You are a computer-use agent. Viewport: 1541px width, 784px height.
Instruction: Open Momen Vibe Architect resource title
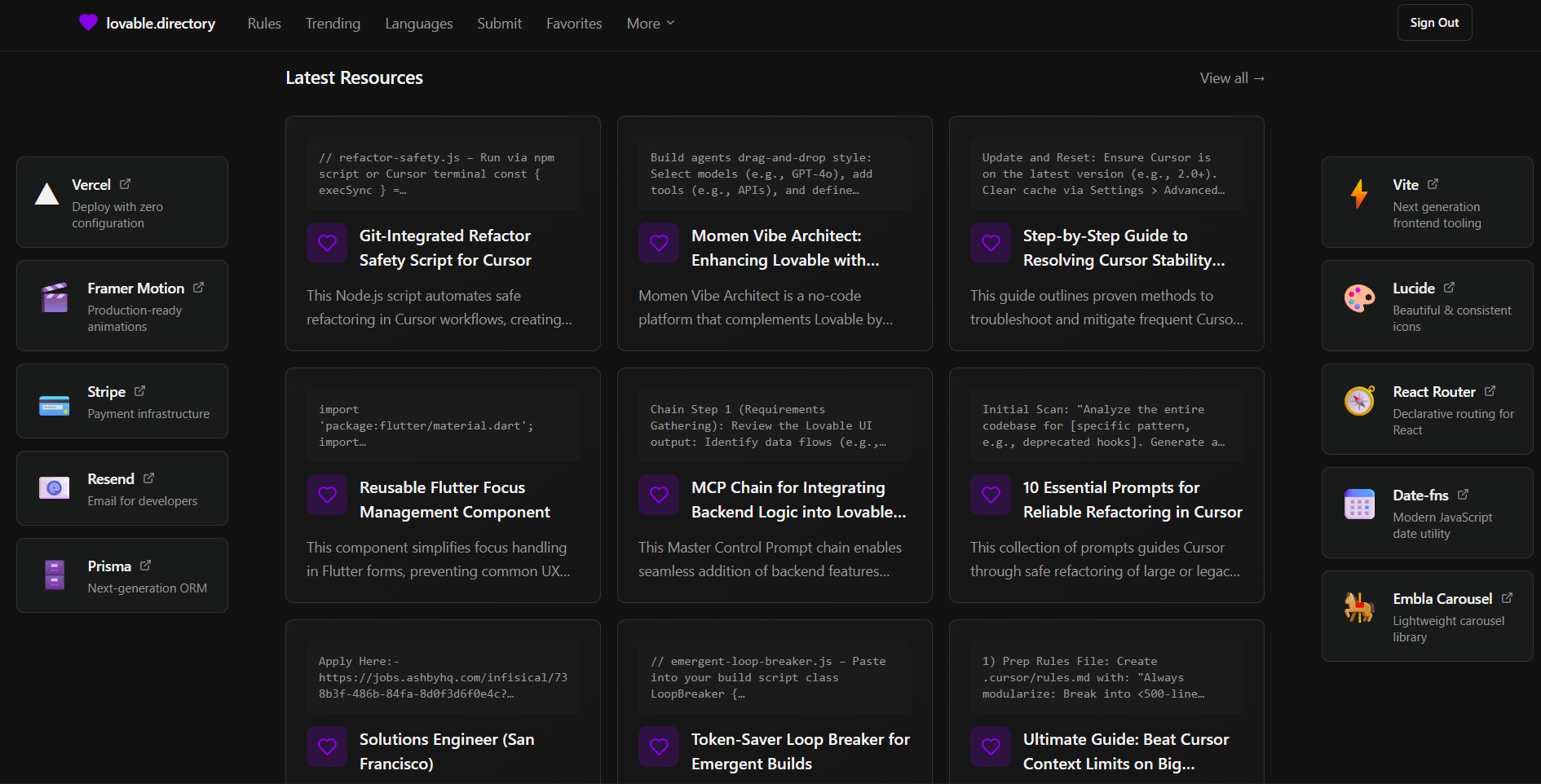tap(785, 248)
